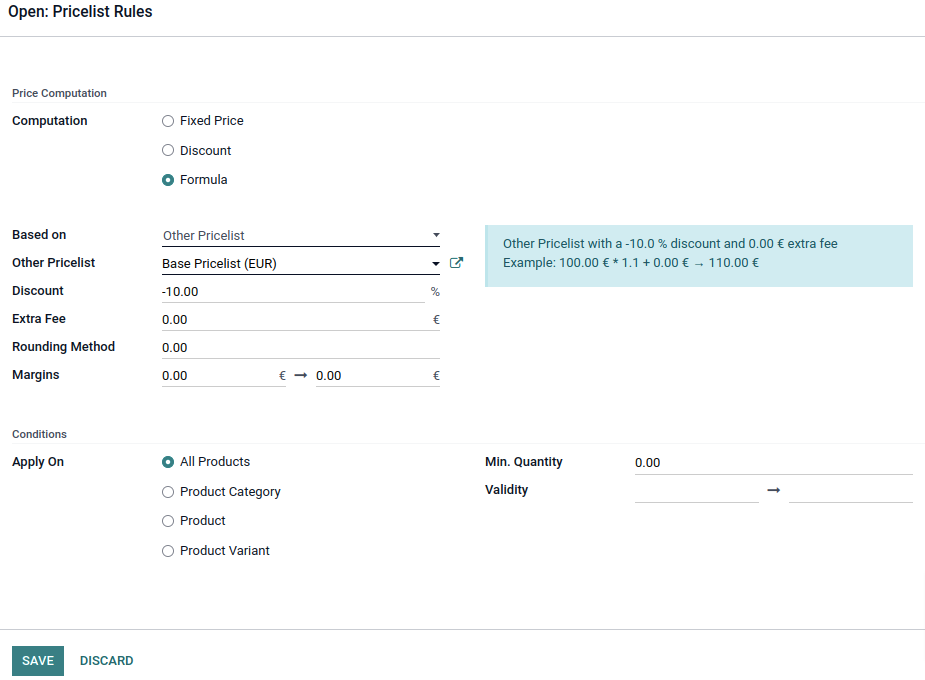
Task: Select the Product apply-on option
Action: click(168, 521)
